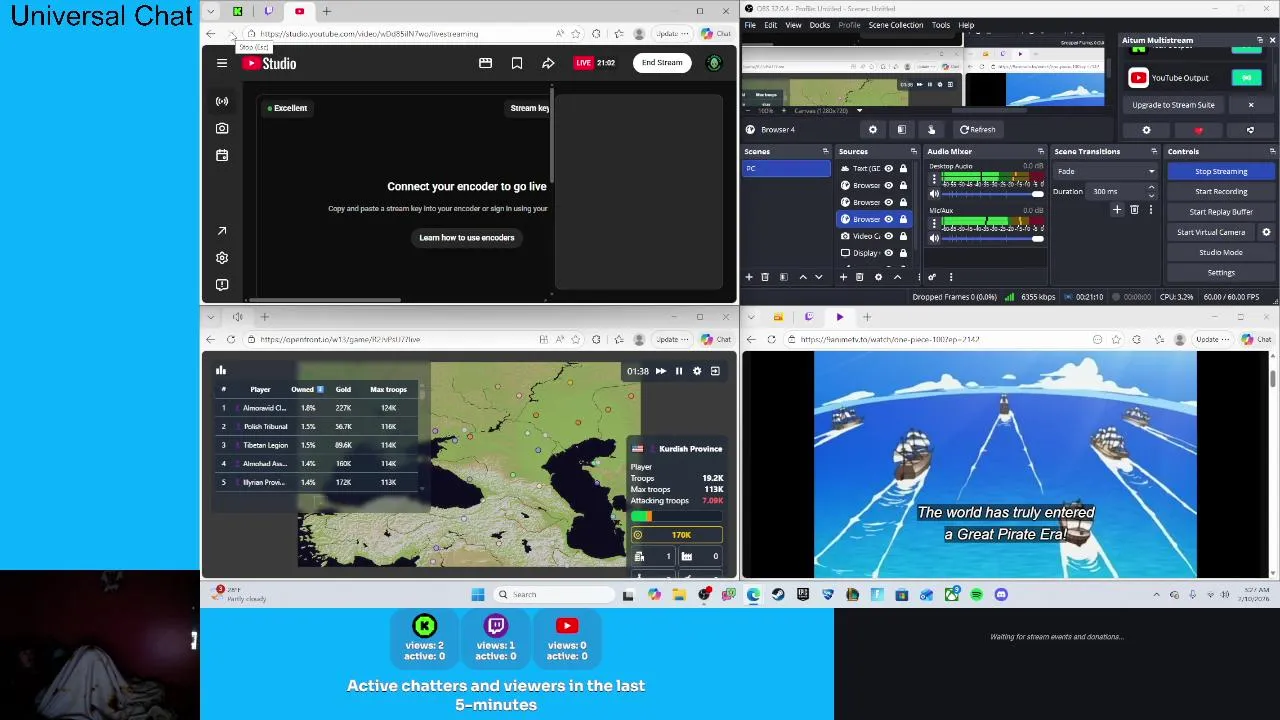Image resolution: width=1280 pixels, height=720 pixels.
Task: Open OpenFront leaderboard bar-chart icon
Action: [221, 370]
